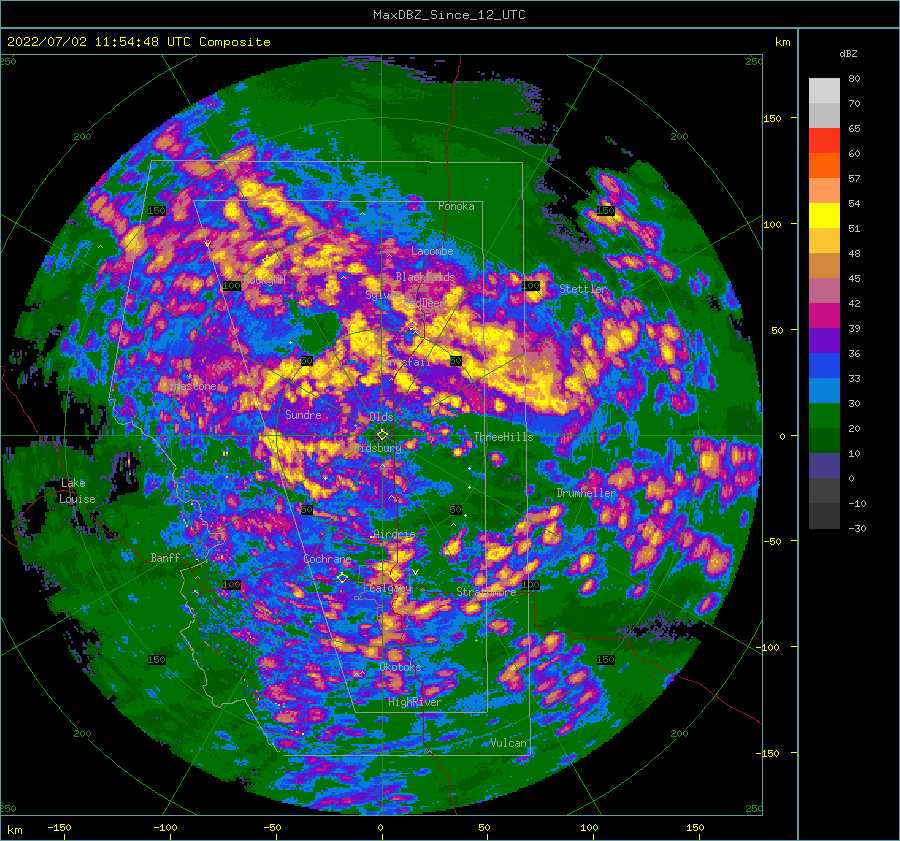Click the yellow radar site marker beside Olds
Viewport: 900px width, 841px height.
(x=382, y=435)
